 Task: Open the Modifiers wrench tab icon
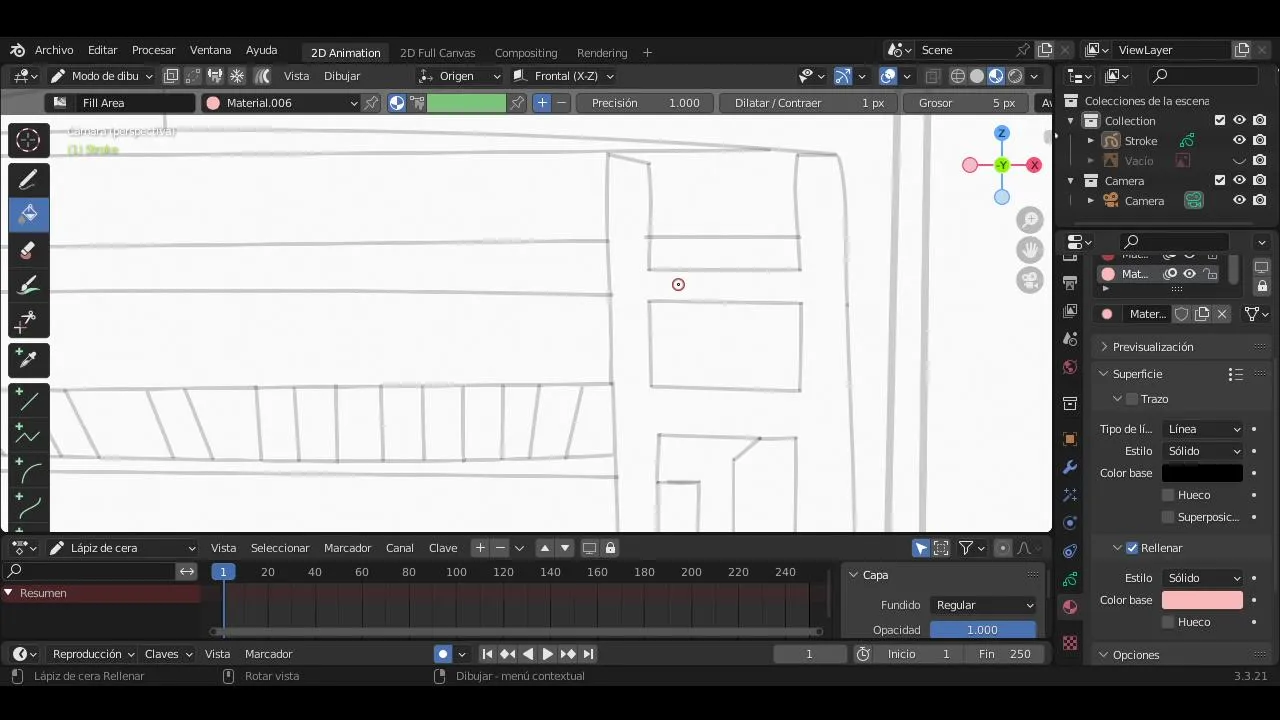pyautogui.click(x=1070, y=467)
